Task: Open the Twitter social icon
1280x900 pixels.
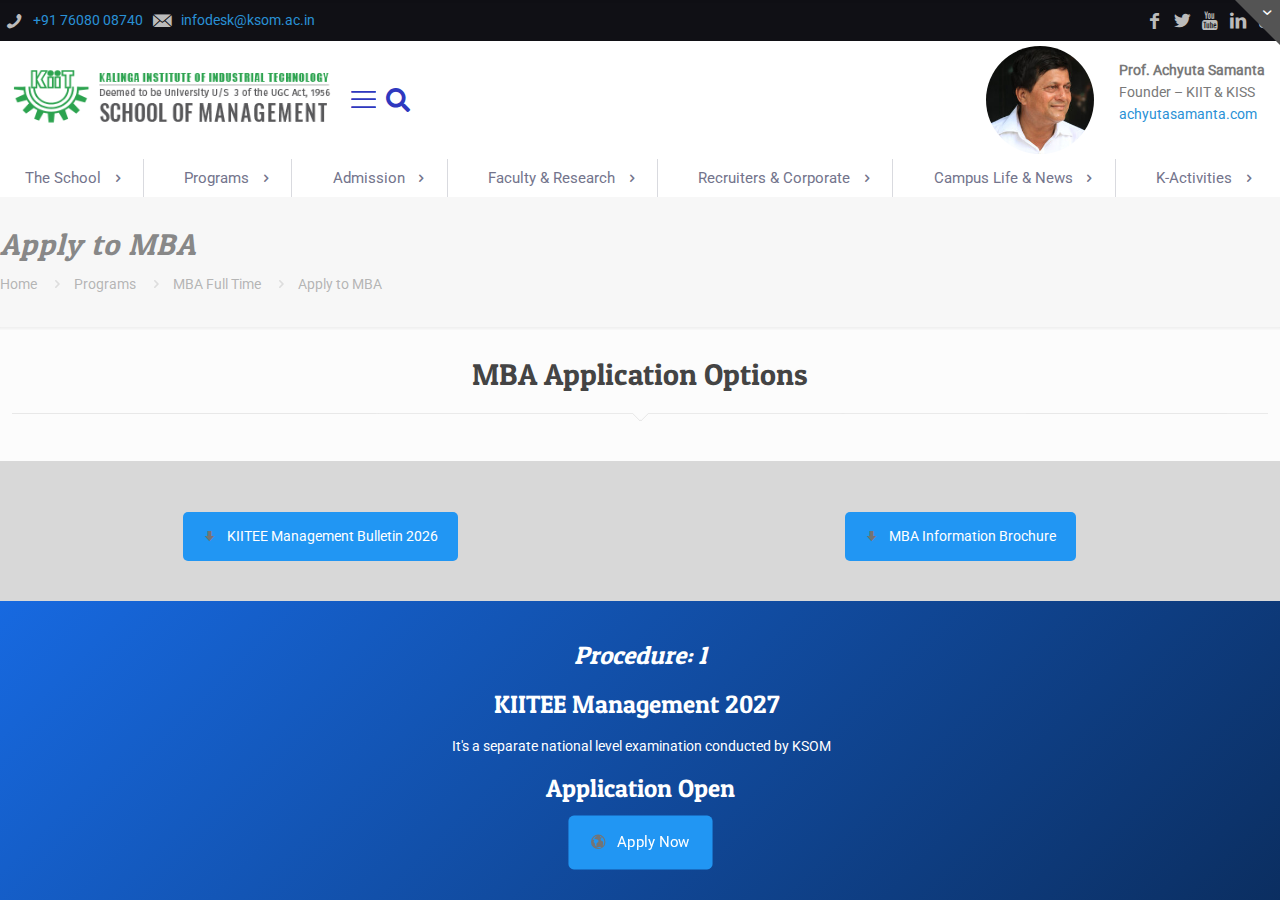Action: [1182, 21]
